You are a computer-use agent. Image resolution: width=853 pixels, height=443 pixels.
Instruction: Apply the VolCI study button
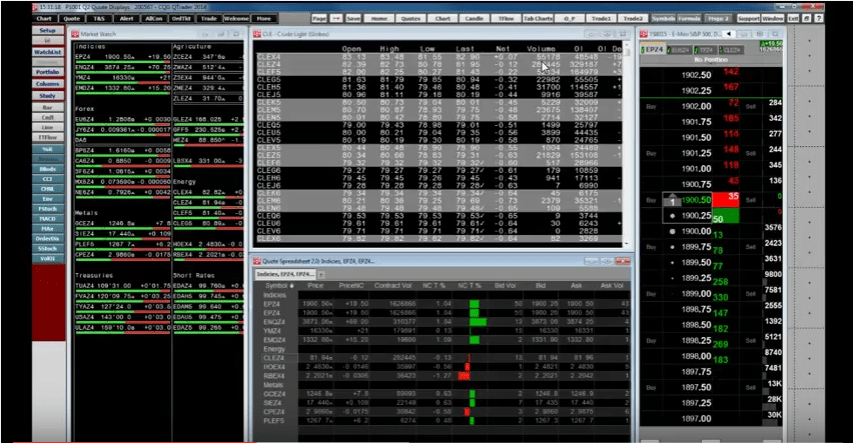tap(48, 259)
